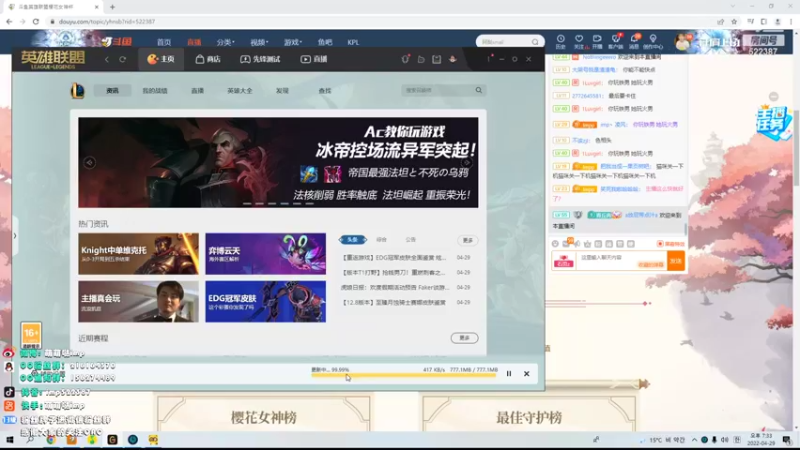Open Douyu 客户端 download icon

pyautogui.click(x=615, y=42)
